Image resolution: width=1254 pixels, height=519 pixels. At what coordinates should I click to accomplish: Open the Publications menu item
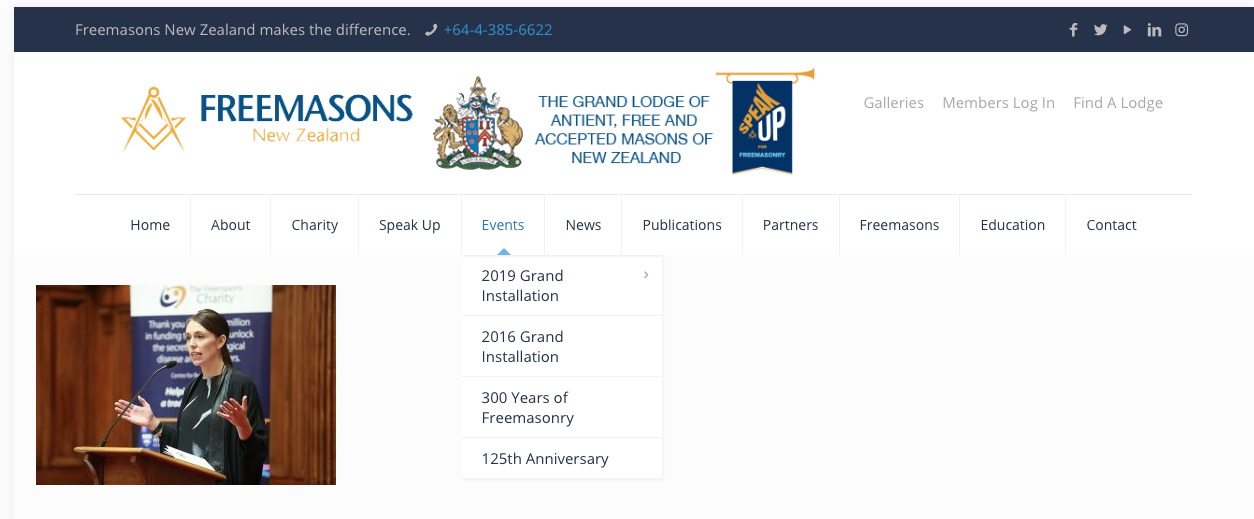[x=682, y=225]
